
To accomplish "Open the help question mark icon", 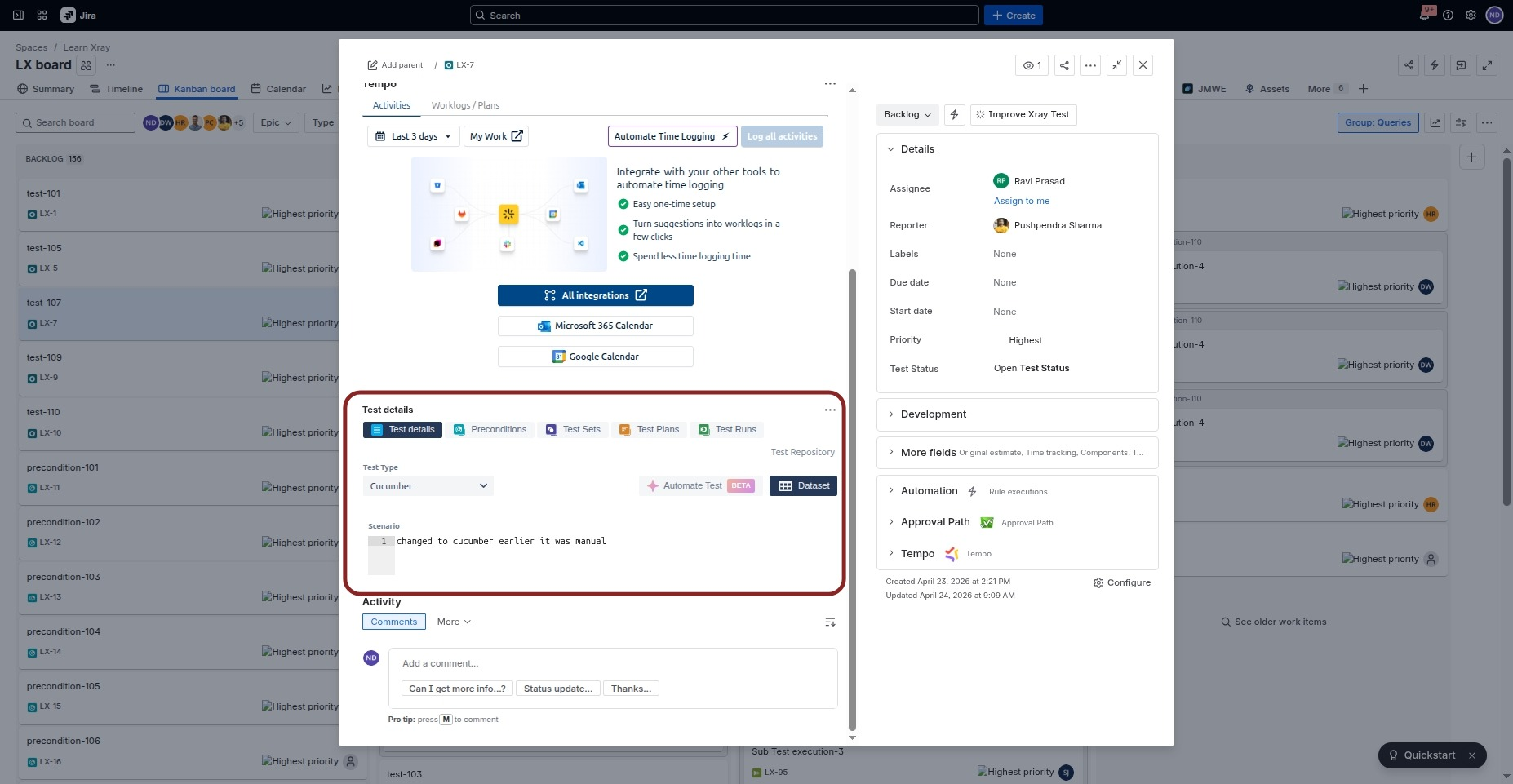I will coord(1448,16).
